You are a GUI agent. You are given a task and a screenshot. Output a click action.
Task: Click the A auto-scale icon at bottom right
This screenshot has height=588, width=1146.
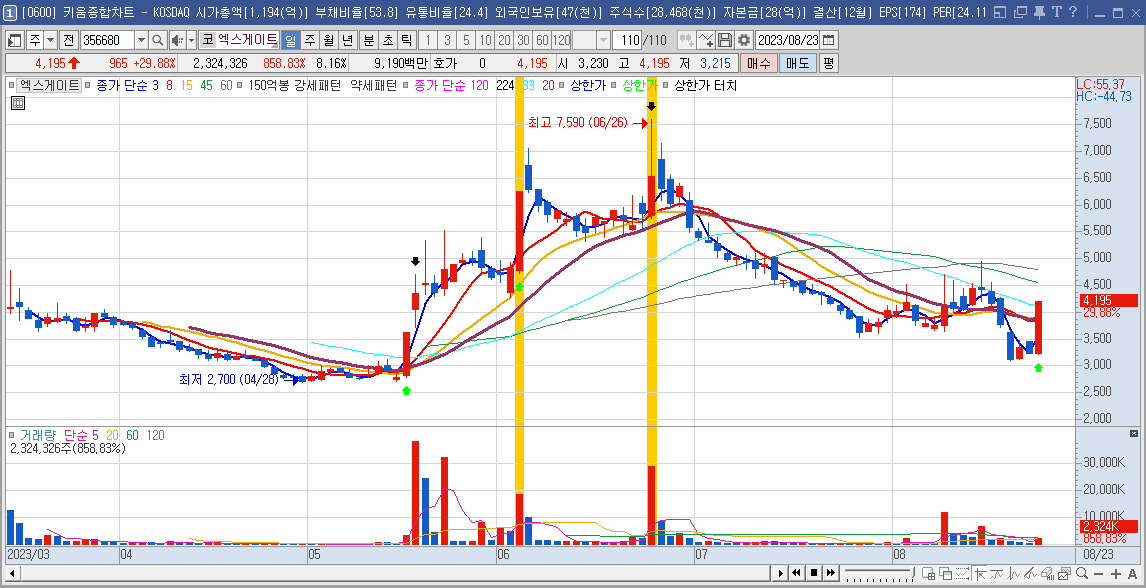1132,573
